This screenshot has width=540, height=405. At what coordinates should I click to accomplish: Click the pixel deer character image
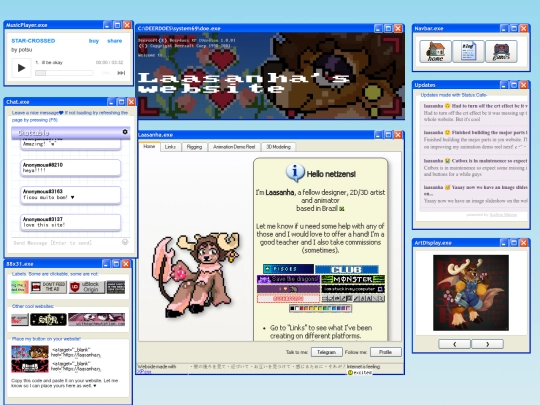[x=196, y=275]
